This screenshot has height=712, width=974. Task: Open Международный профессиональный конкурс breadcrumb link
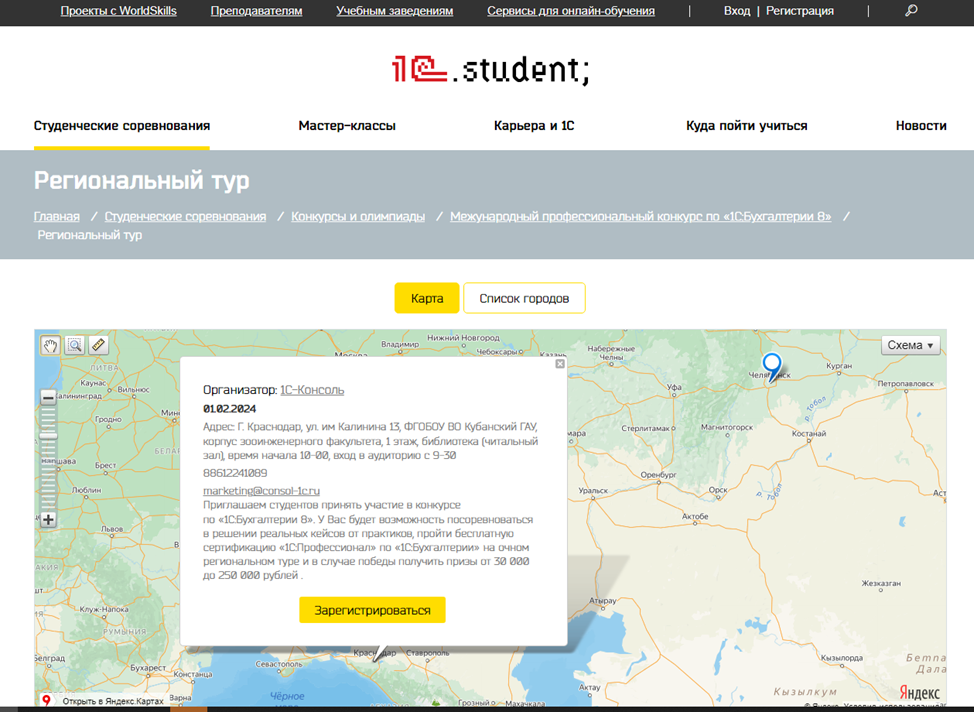[x=640, y=216]
